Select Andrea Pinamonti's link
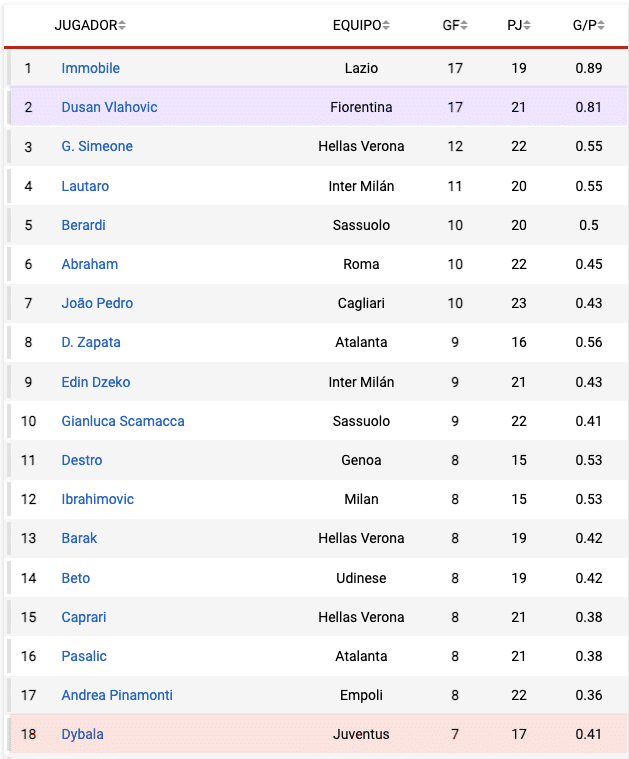Image resolution: width=629 pixels, height=759 pixels. point(117,695)
